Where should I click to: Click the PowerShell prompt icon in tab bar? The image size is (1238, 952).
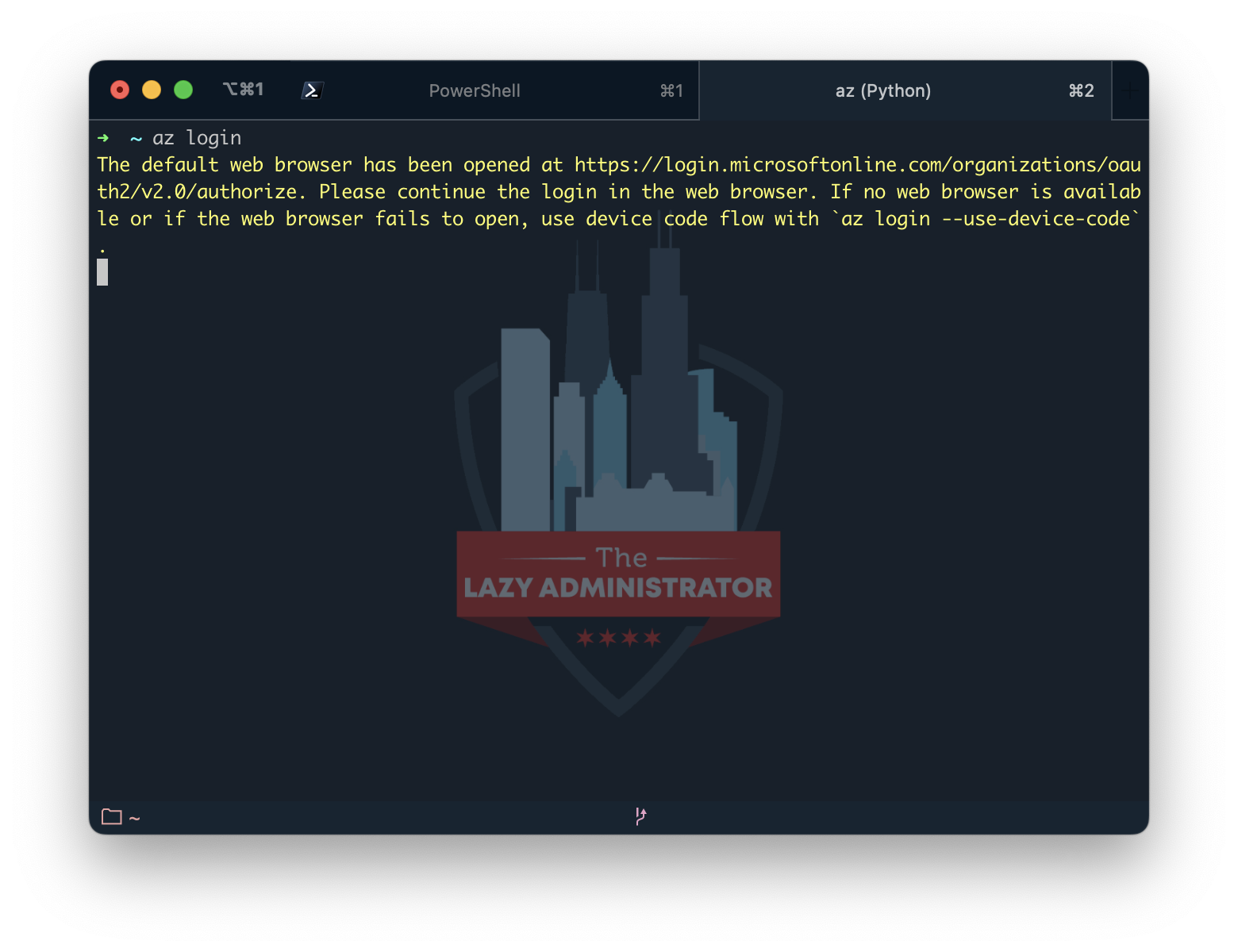(312, 90)
